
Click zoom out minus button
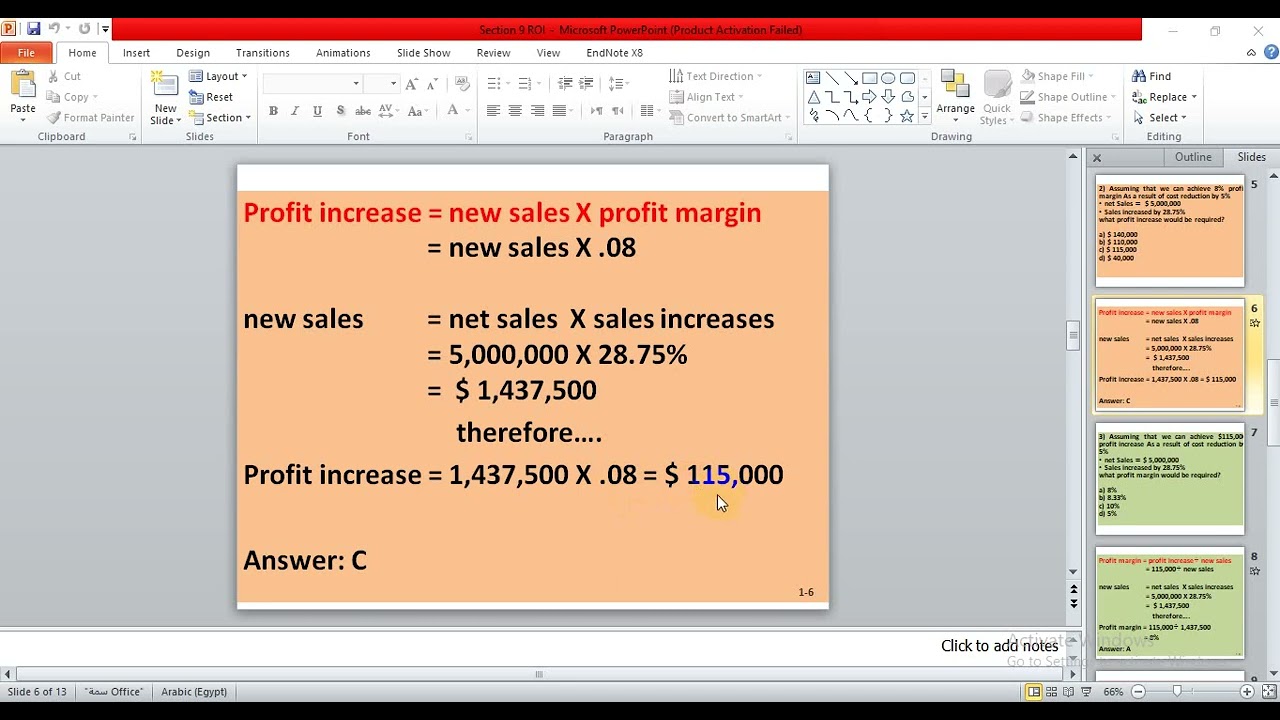1138,692
